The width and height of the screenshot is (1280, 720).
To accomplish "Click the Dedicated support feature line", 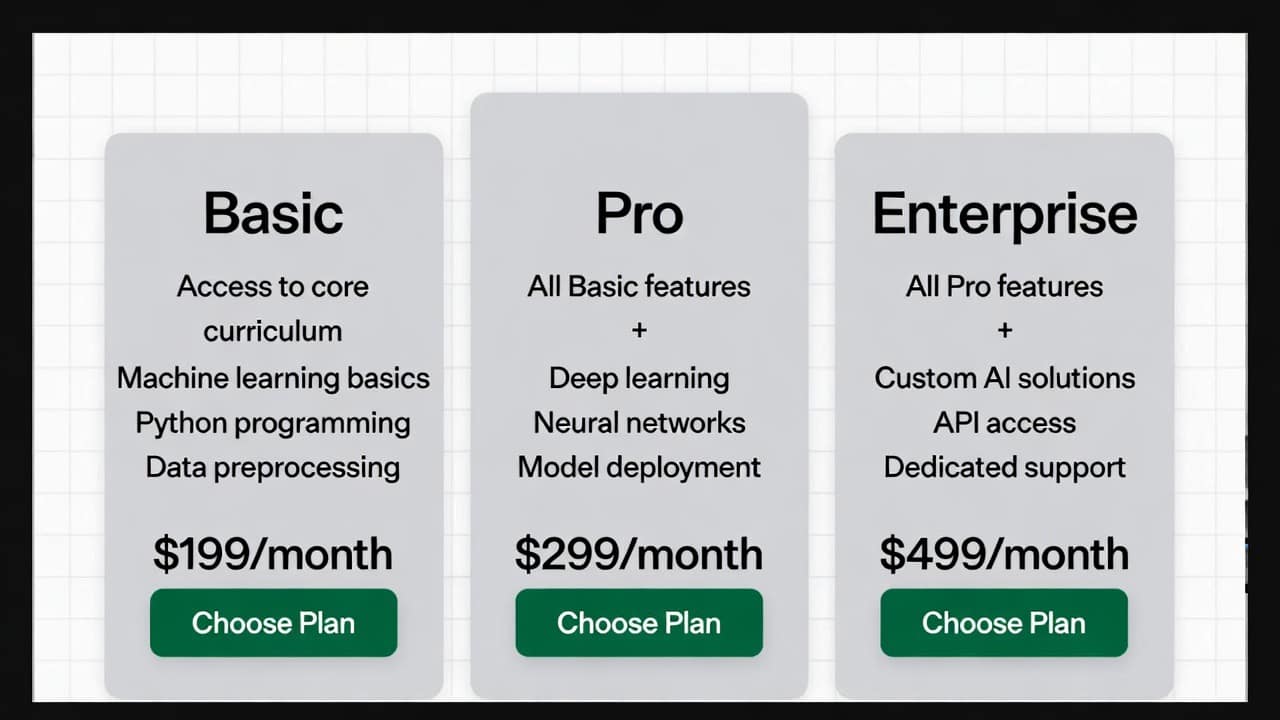I will coord(1005,467).
